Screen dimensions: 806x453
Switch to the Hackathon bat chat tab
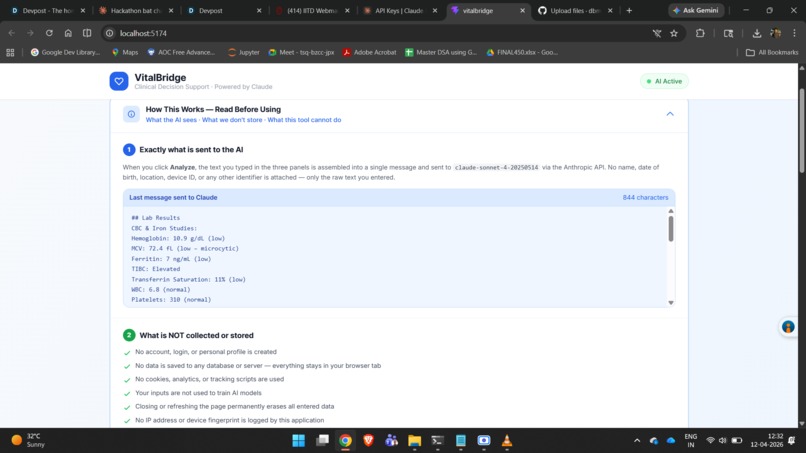click(x=137, y=10)
